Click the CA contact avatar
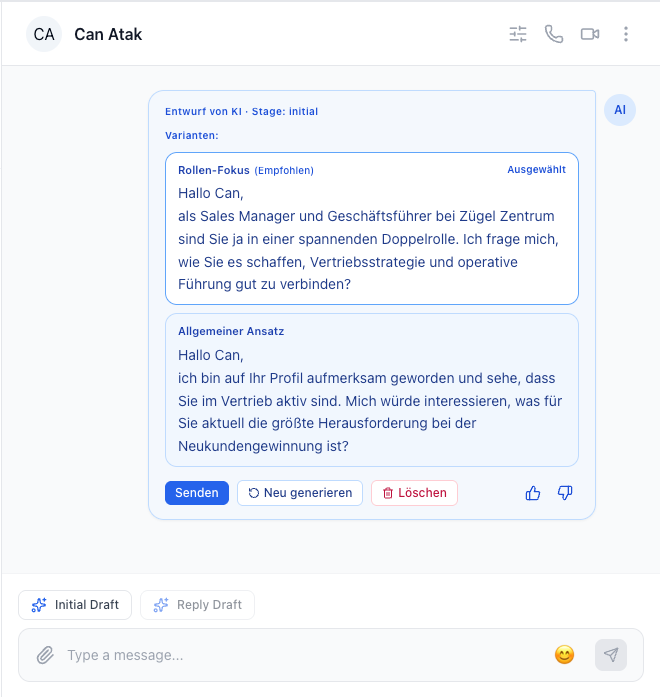Screen dimensions: 660x697 tap(44, 34)
